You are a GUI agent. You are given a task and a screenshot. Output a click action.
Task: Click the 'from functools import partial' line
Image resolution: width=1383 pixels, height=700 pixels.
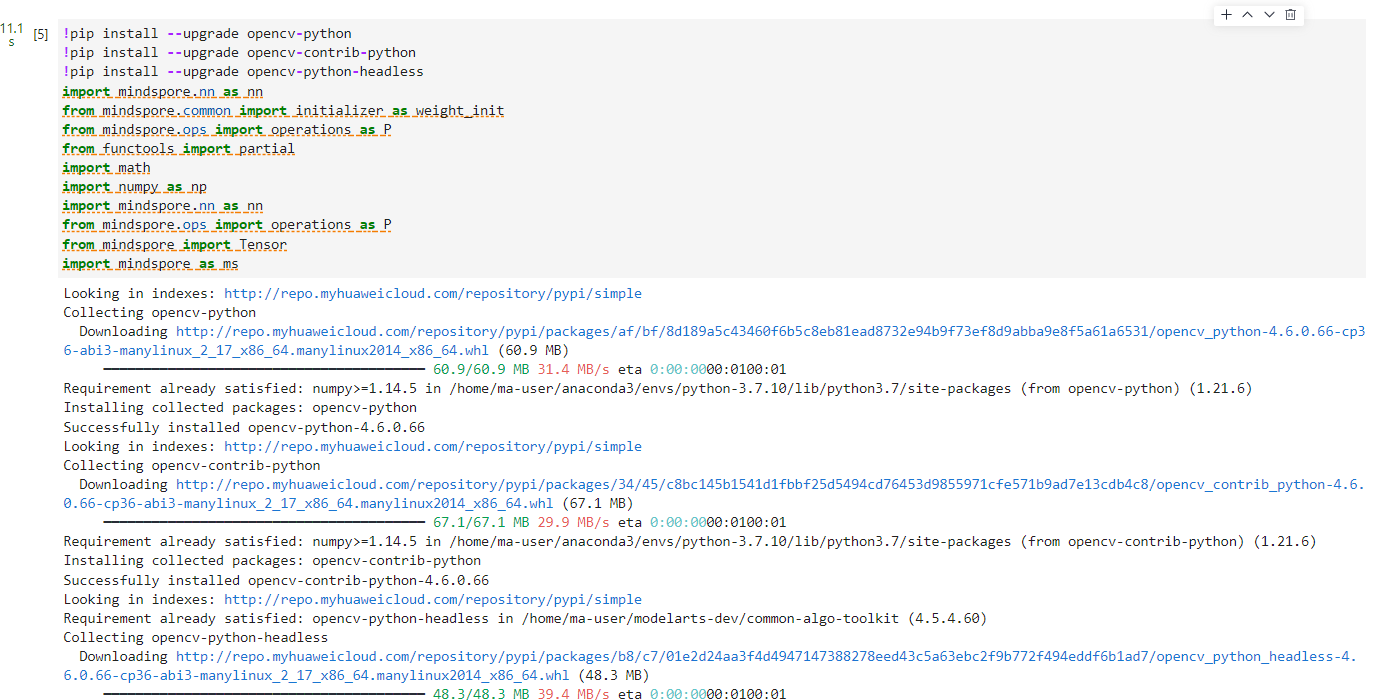178,149
